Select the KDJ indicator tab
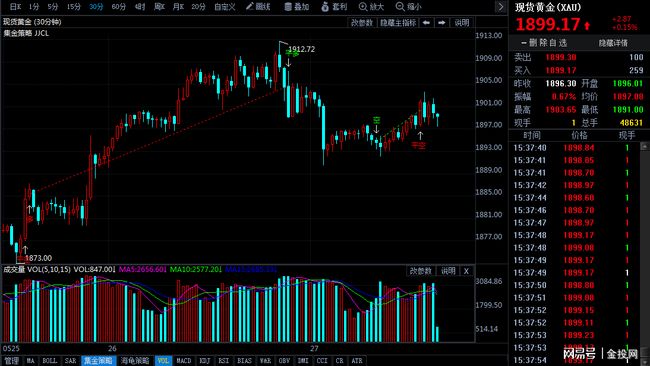The image size is (650, 366). [x=205, y=361]
